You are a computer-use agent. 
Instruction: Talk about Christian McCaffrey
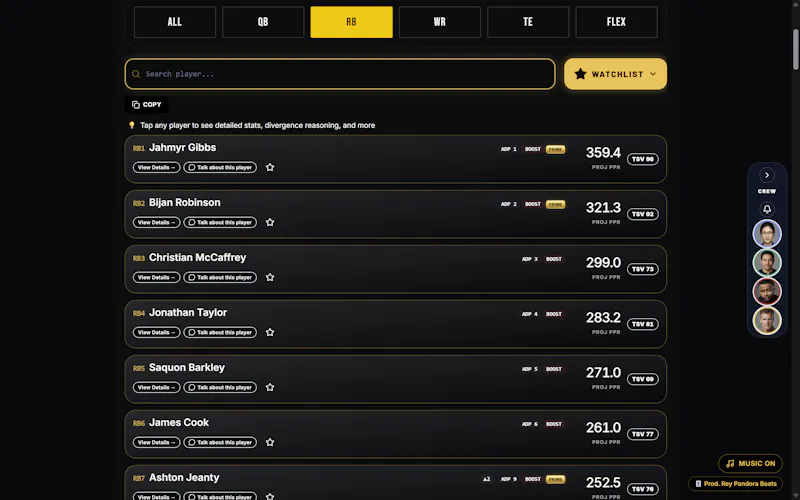(x=220, y=278)
